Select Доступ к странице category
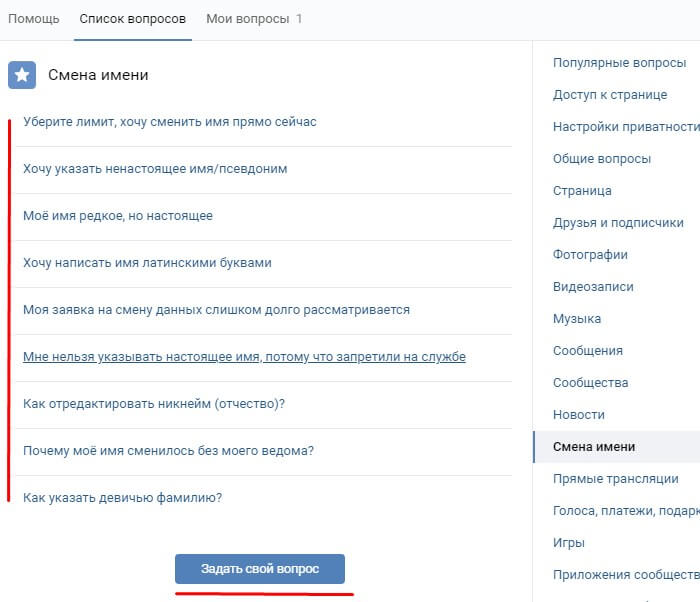700x602 pixels. (610, 95)
